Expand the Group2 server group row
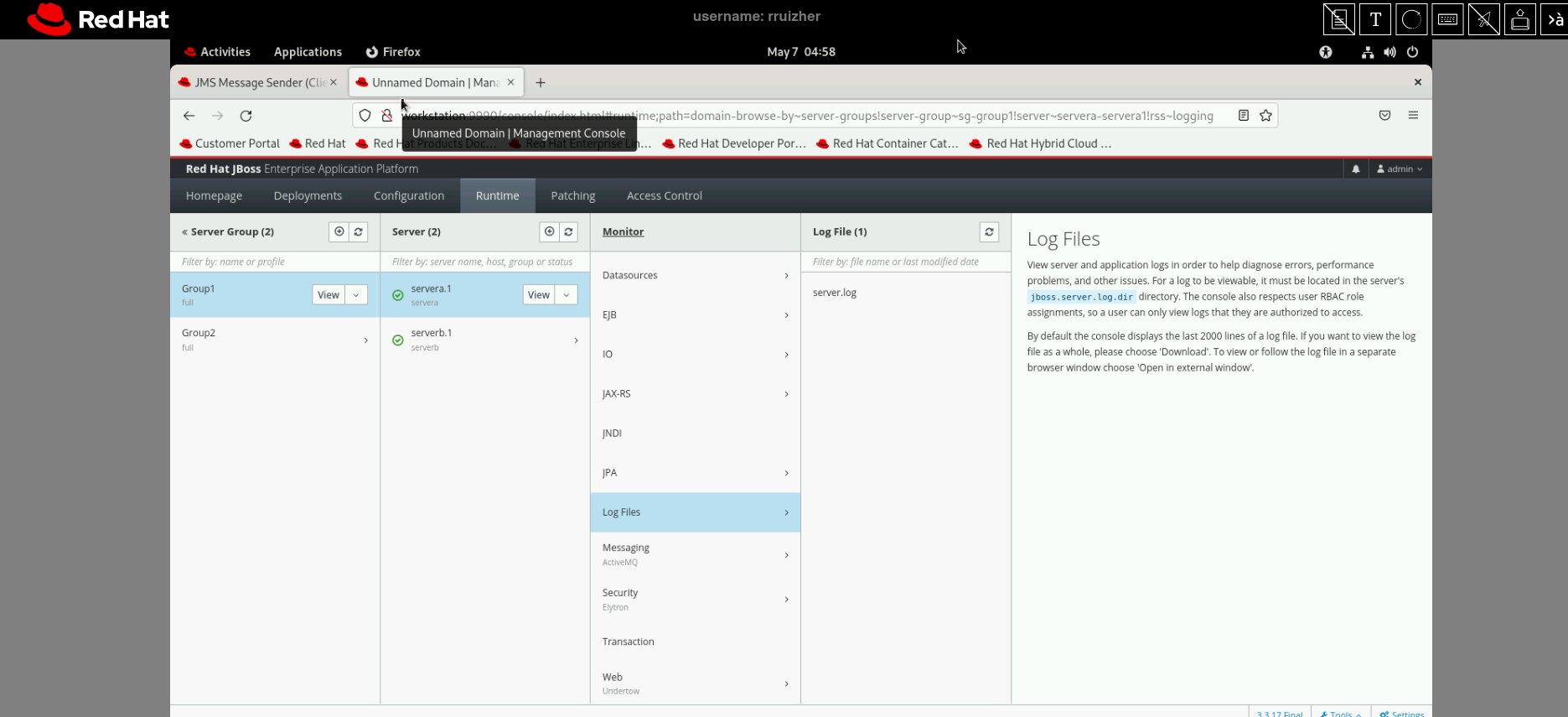1568x717 pixels. point(366,340)
